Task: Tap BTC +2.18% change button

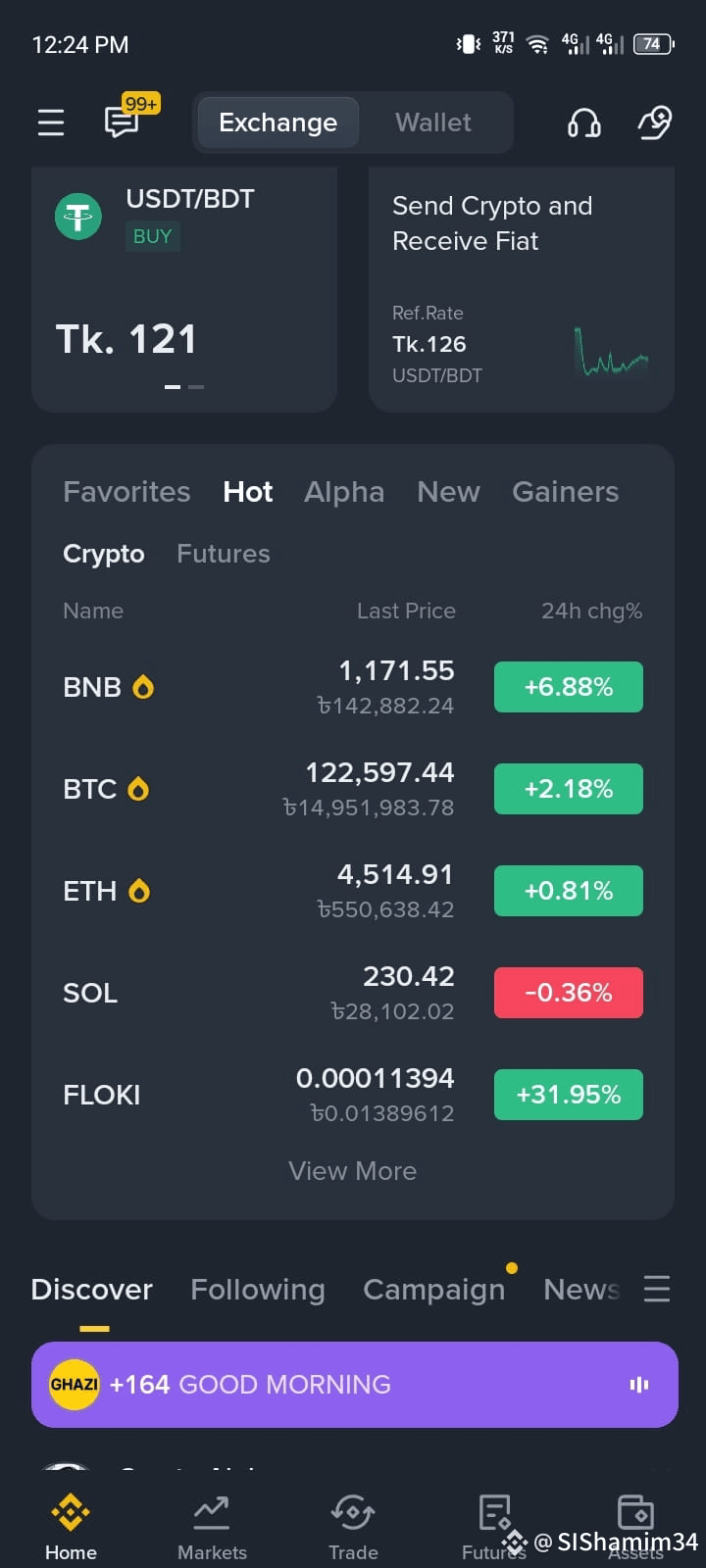Action: 569,789
